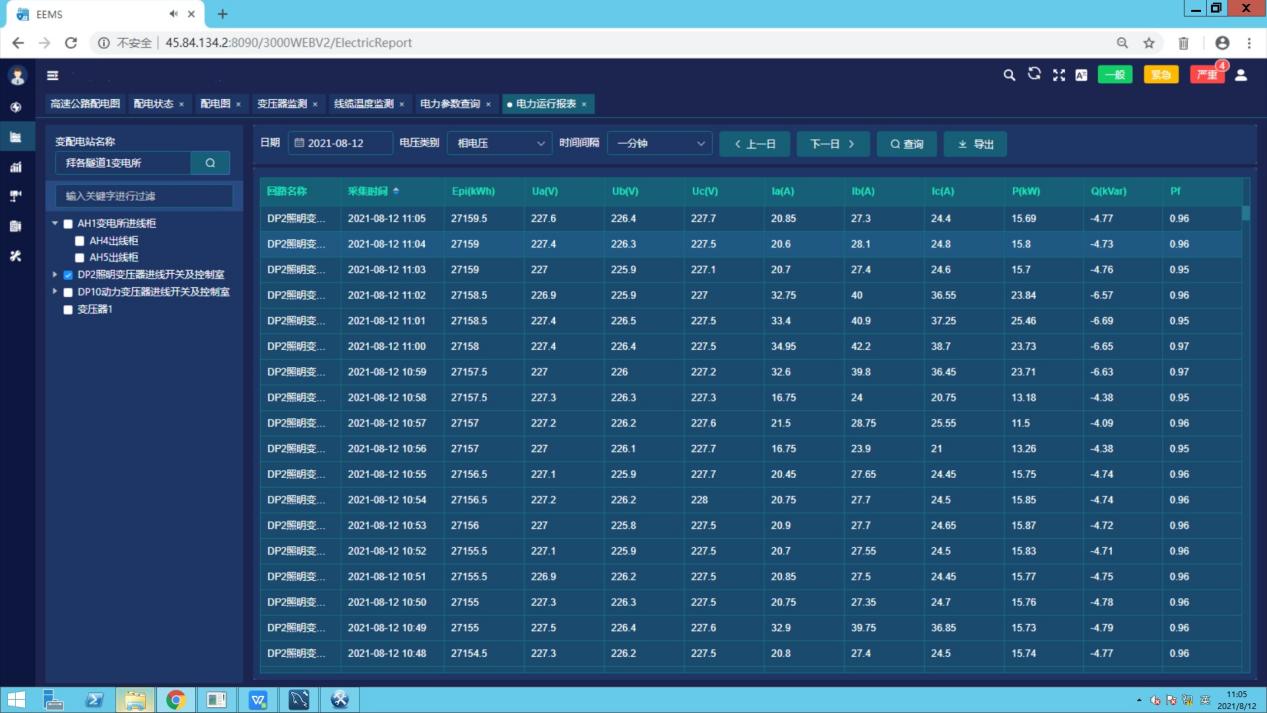The width and height of the screenshot is (1267, 713).
Task: Check the AH4出线柜 checkbox
Action: pos(80,241)
